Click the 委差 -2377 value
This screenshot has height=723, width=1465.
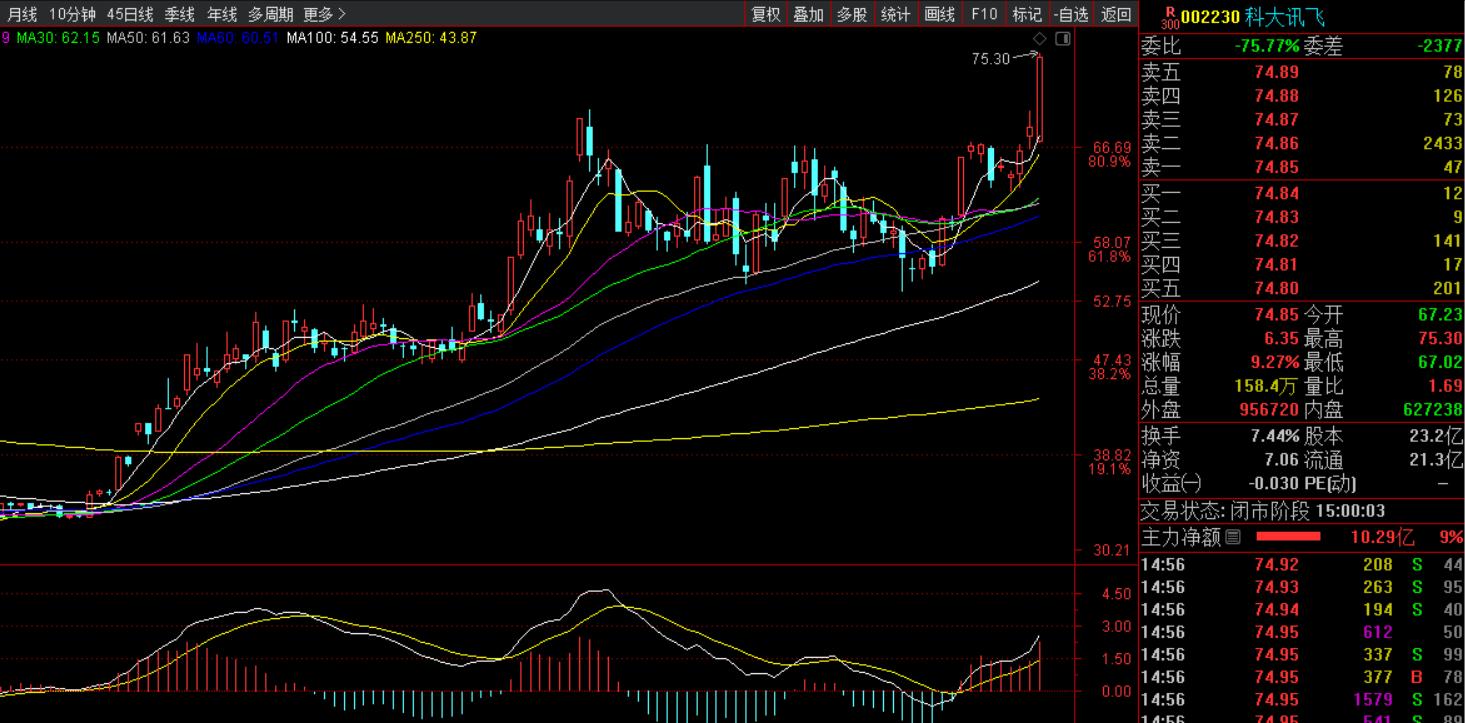tap(1440, 46)
